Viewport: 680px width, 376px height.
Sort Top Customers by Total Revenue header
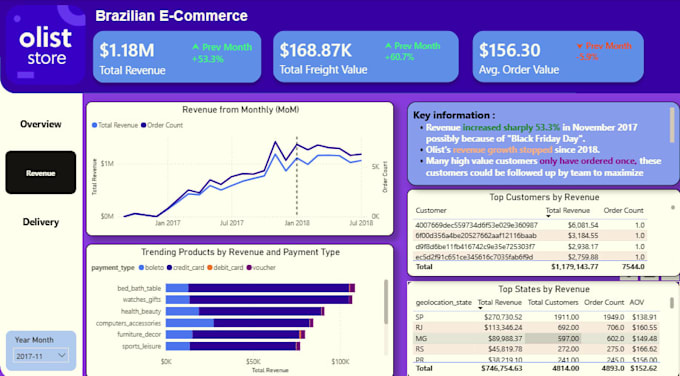[x=568, y=210]
